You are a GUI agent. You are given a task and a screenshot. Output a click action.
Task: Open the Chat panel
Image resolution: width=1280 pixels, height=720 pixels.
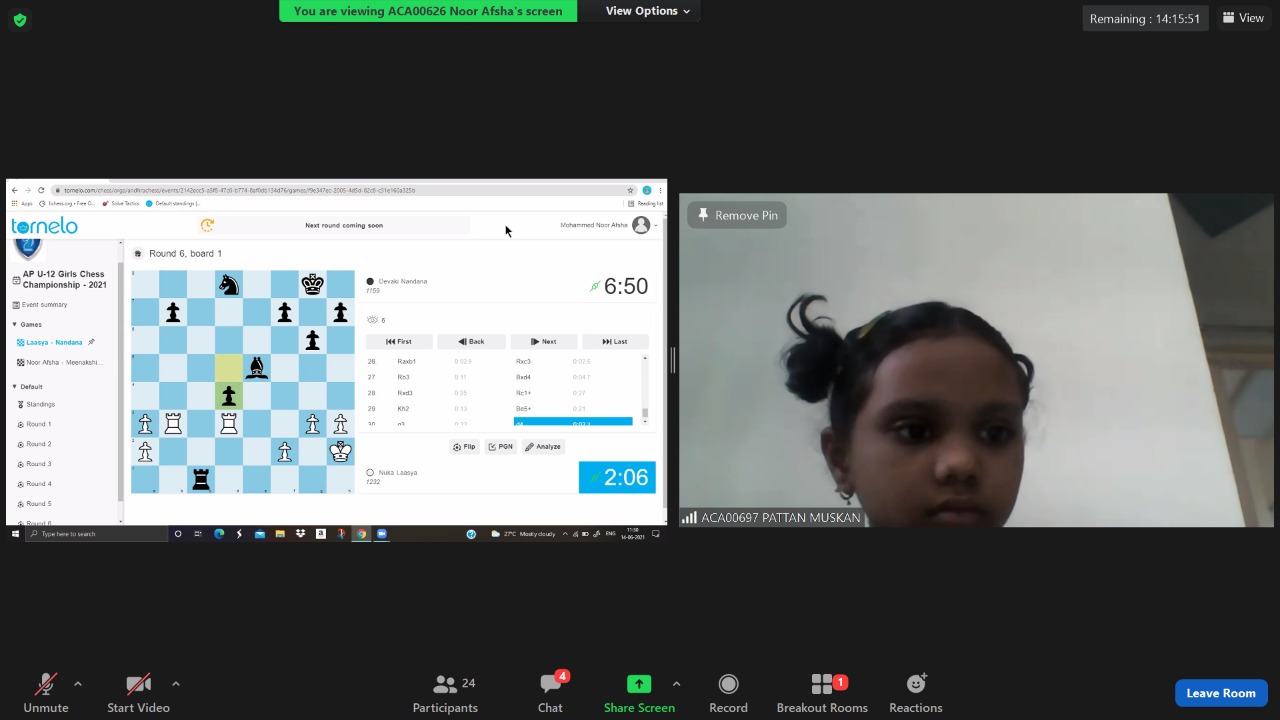pos(550,693)
